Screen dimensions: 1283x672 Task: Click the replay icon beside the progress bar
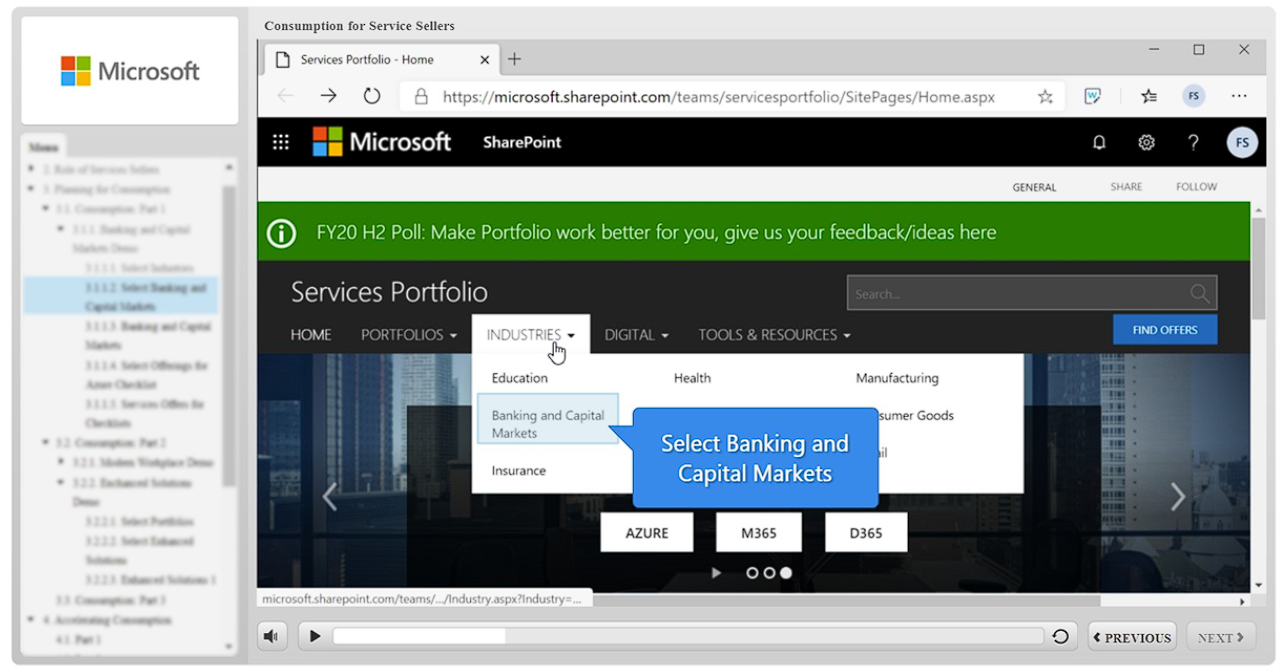click(1060, 636)
